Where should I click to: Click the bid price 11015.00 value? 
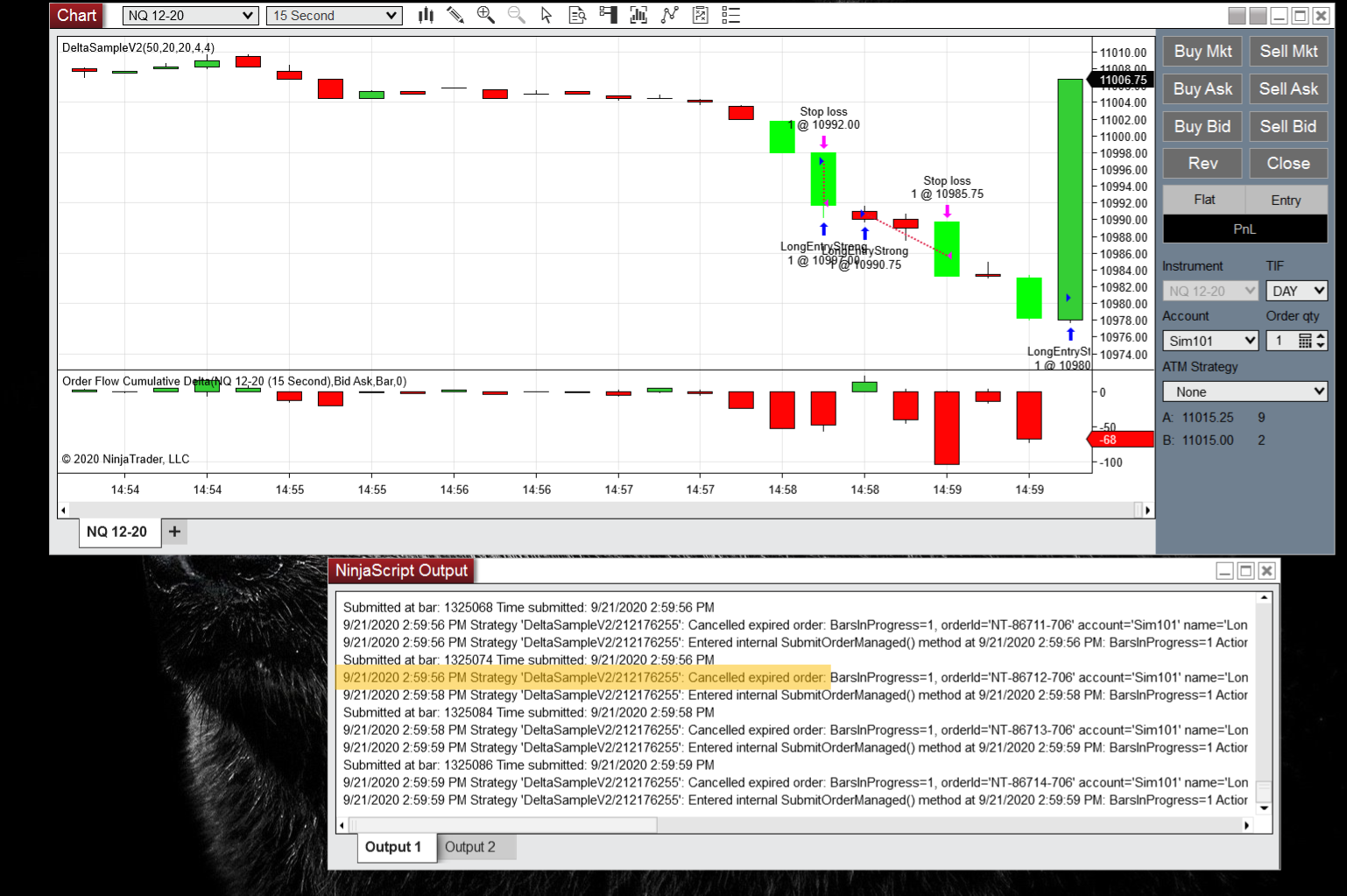point(1208,441)
